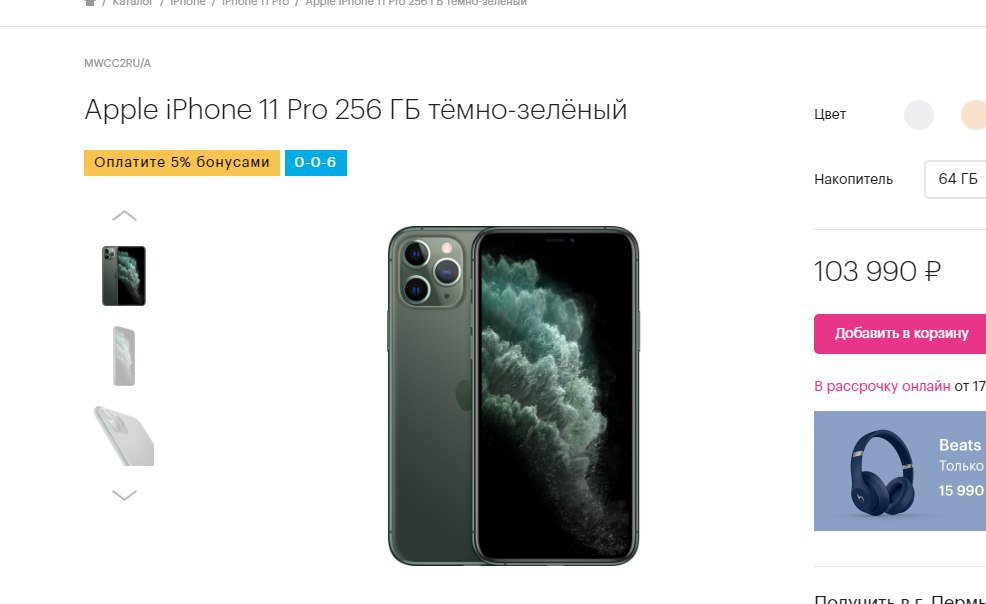
Task: Select the 64 ГБ storage option
Action: click(956, 179)
